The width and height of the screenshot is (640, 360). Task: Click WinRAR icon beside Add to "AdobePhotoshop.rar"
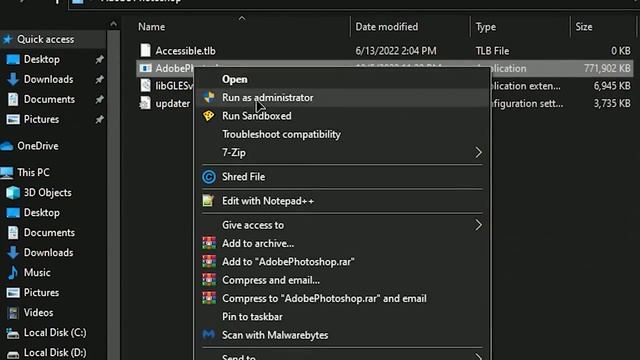(209, 261)
